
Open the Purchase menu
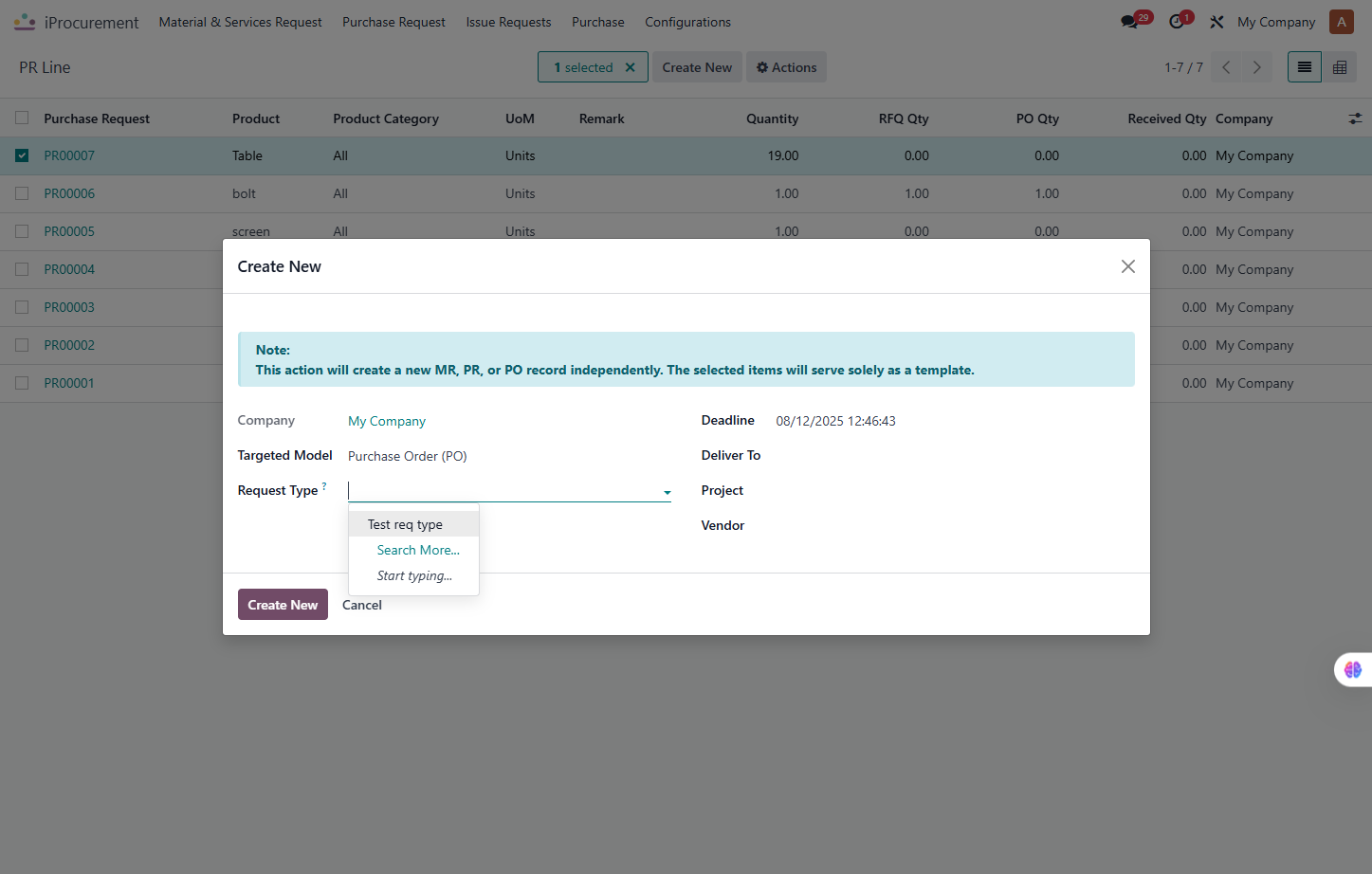coord(597,22)
